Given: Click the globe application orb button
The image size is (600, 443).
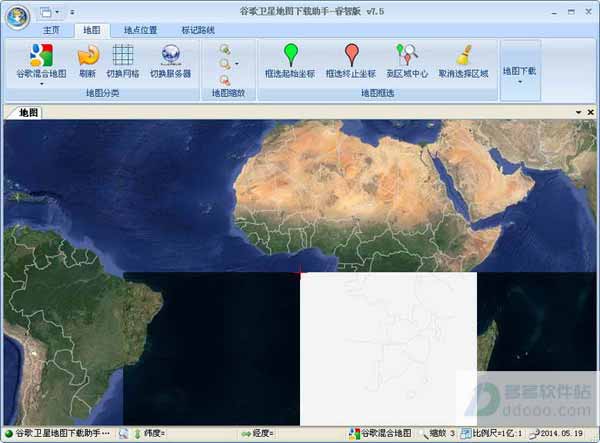Looking at the screenshot, I should point(18,18).
